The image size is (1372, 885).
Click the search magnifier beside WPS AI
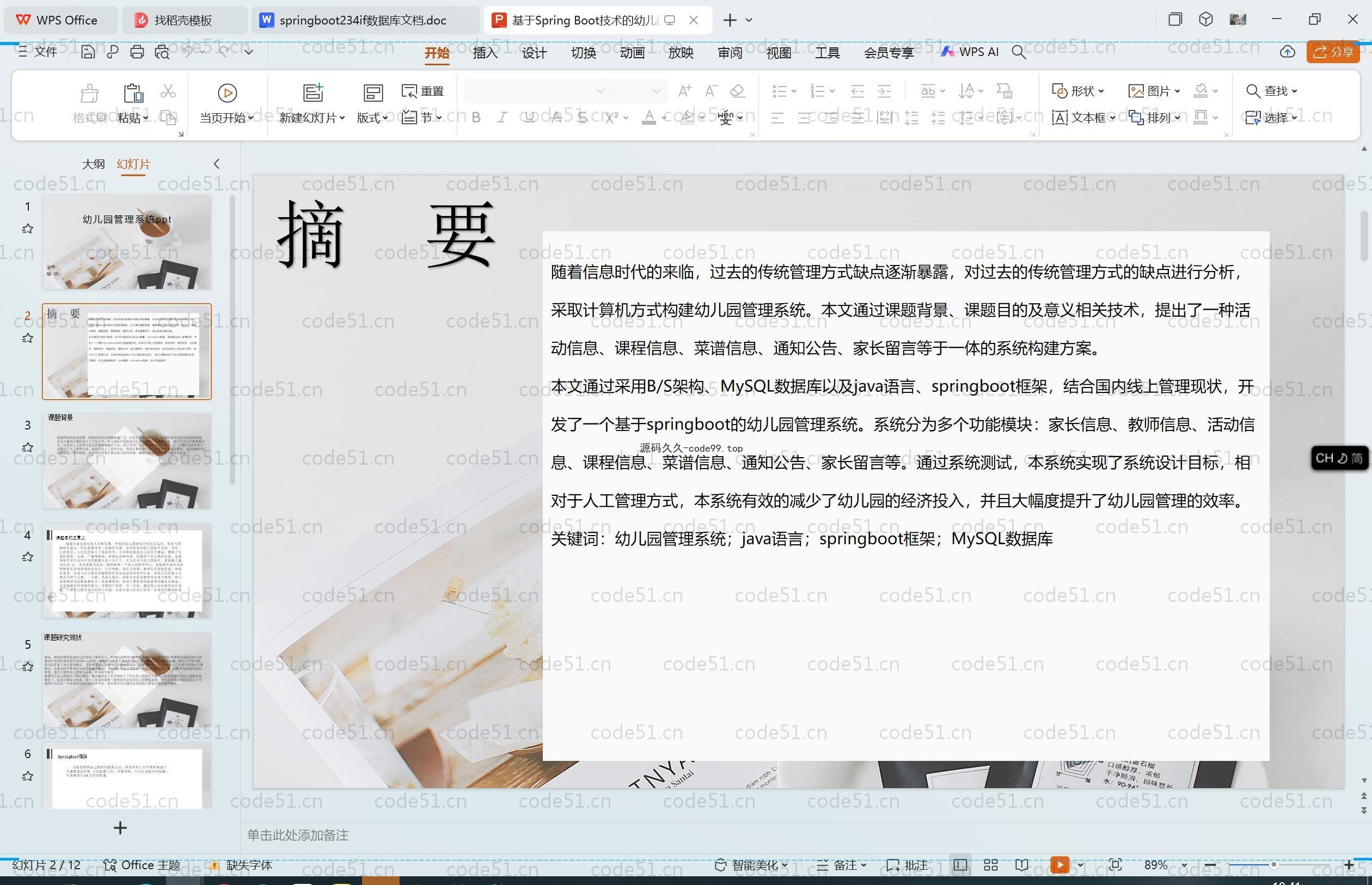1019,52
